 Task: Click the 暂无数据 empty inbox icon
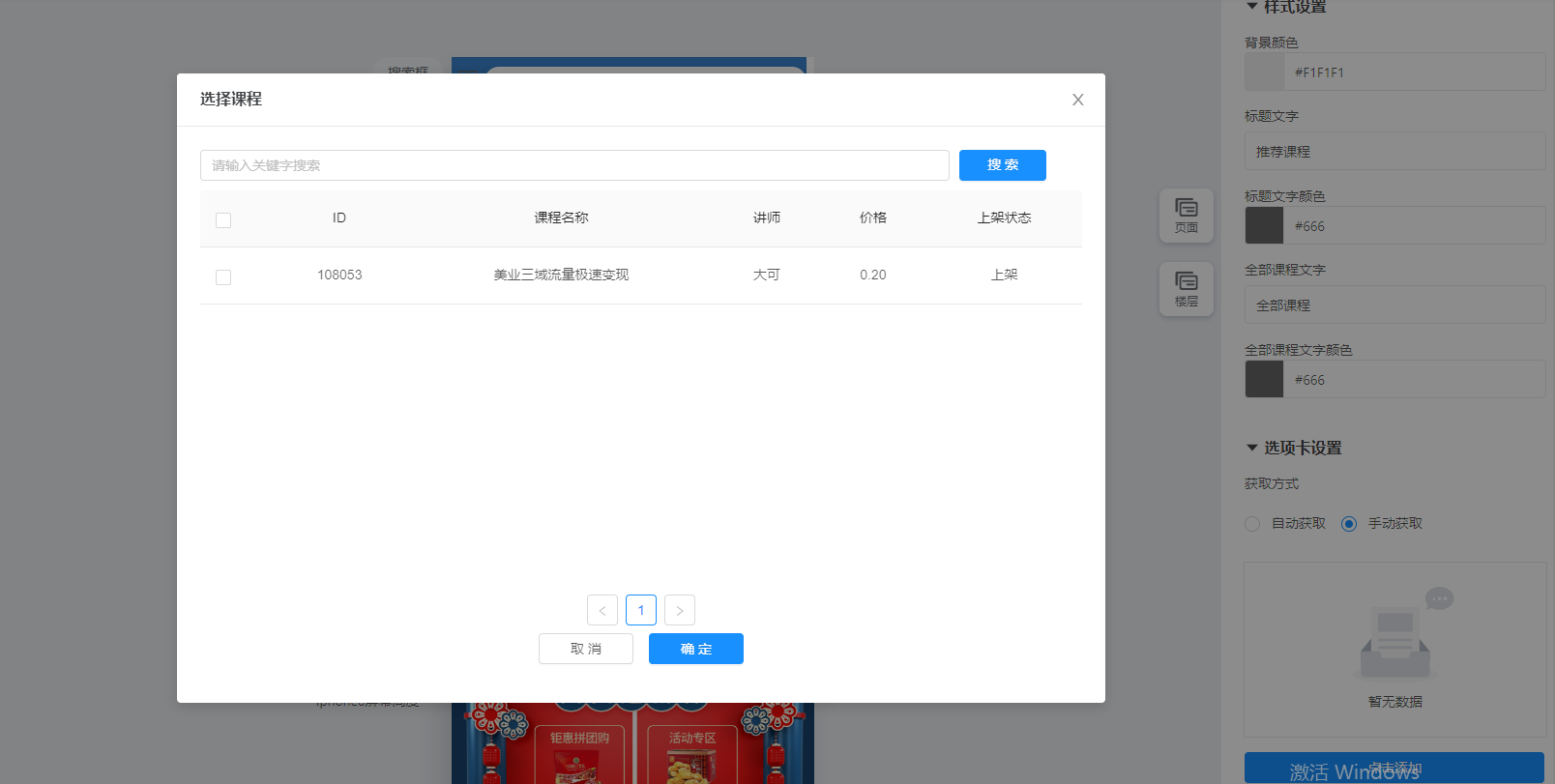[x=1394, y=639]
